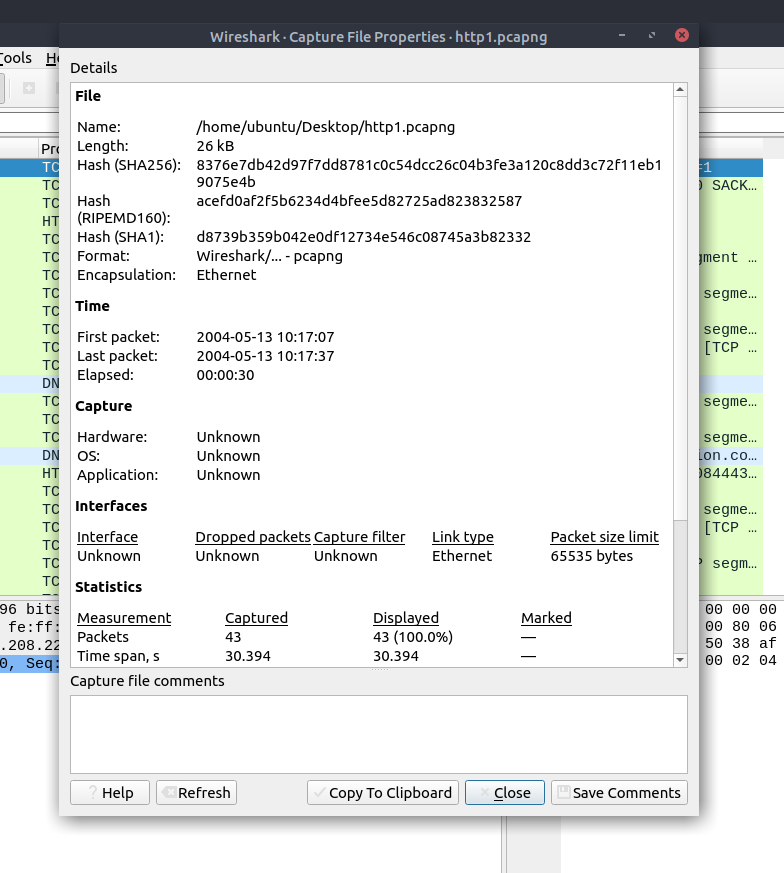The image size is (784, 873).
Task: Maximize the Capture File Properties dialog
Action: pos(651,35)
